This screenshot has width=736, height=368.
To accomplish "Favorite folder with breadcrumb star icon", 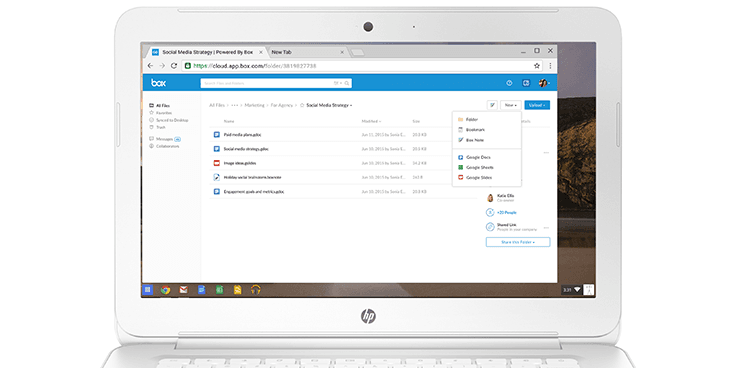I will [302, 105].
